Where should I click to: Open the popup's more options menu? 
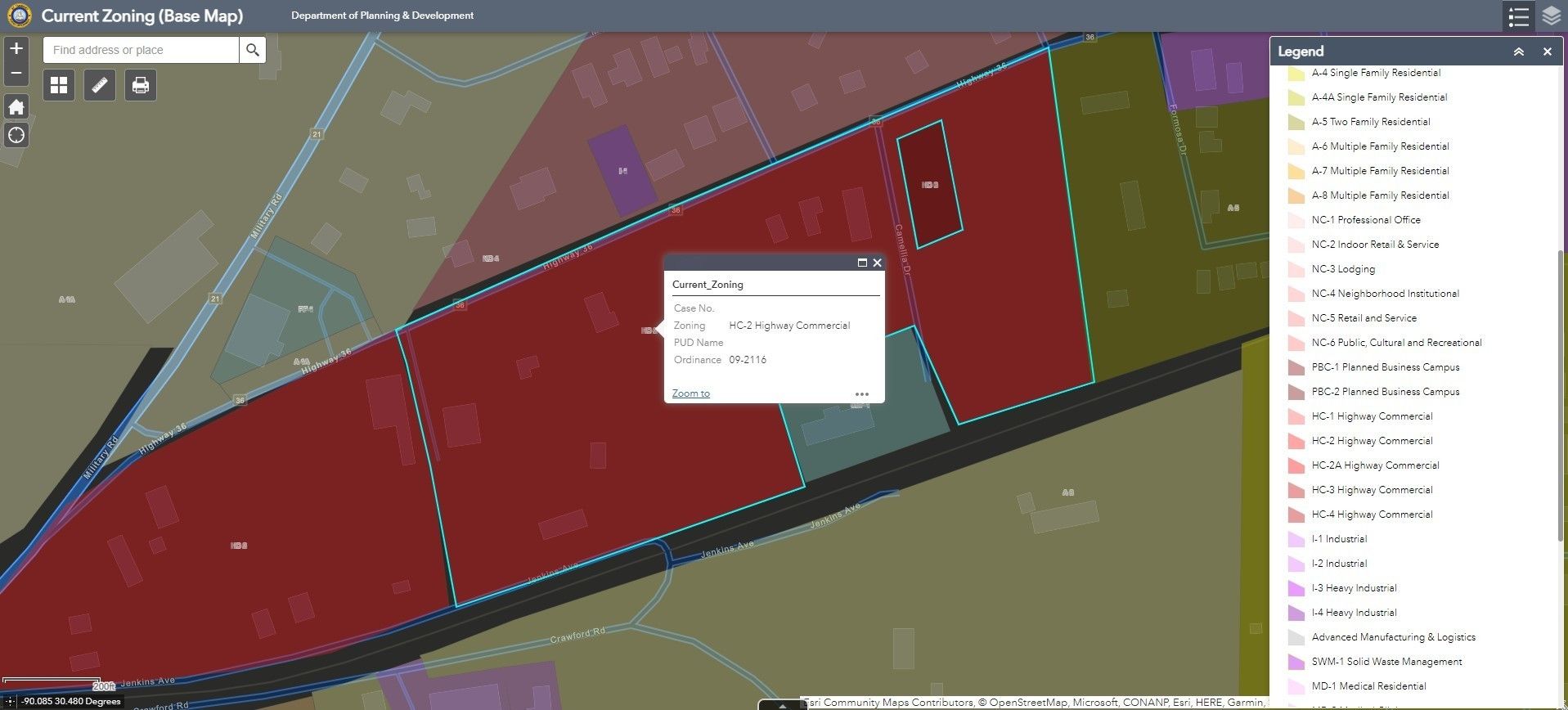click(x=861, y=394)
